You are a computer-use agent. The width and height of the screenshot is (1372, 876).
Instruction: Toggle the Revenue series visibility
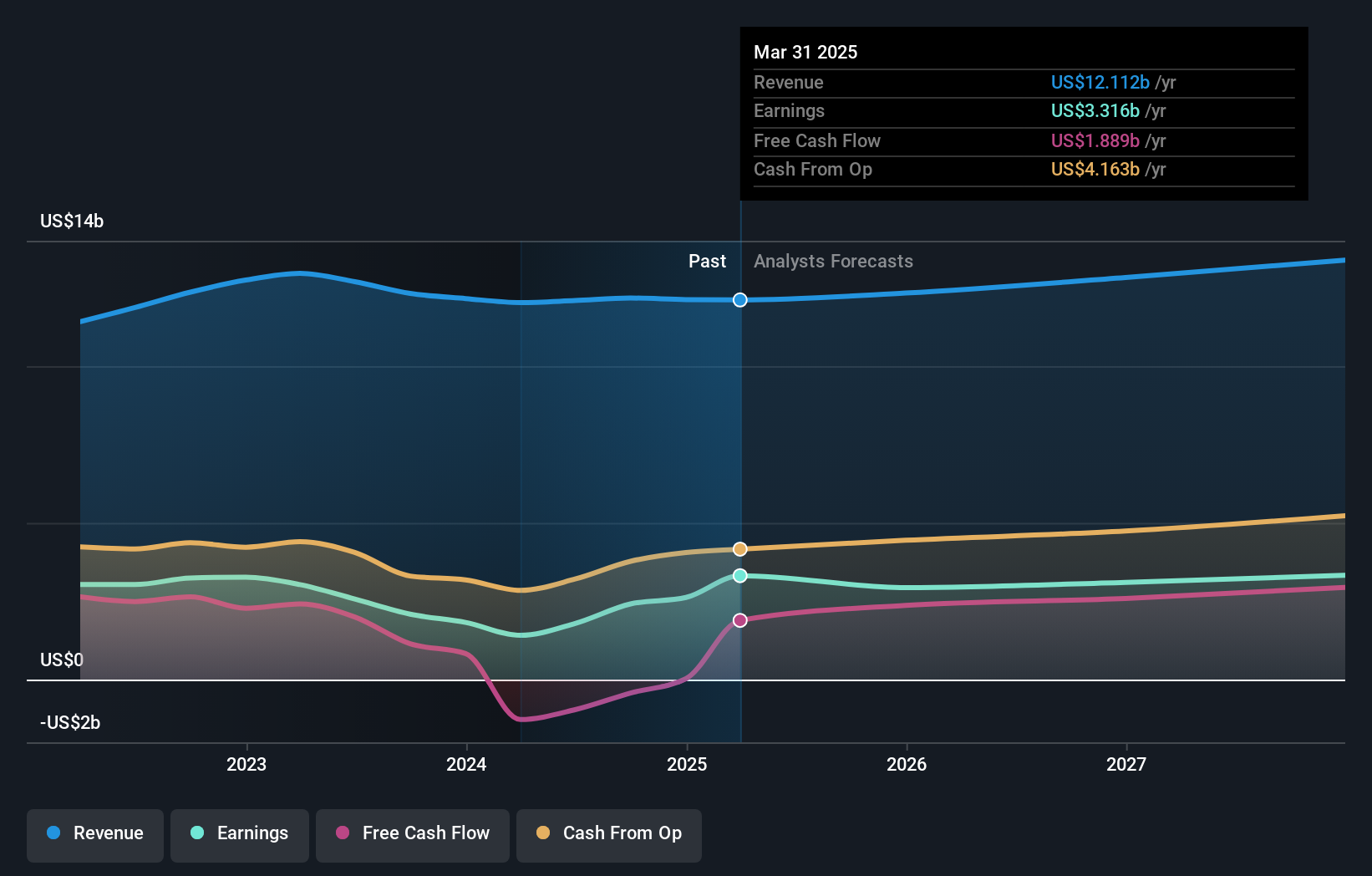pyautogui.click(x=94, y=833)
